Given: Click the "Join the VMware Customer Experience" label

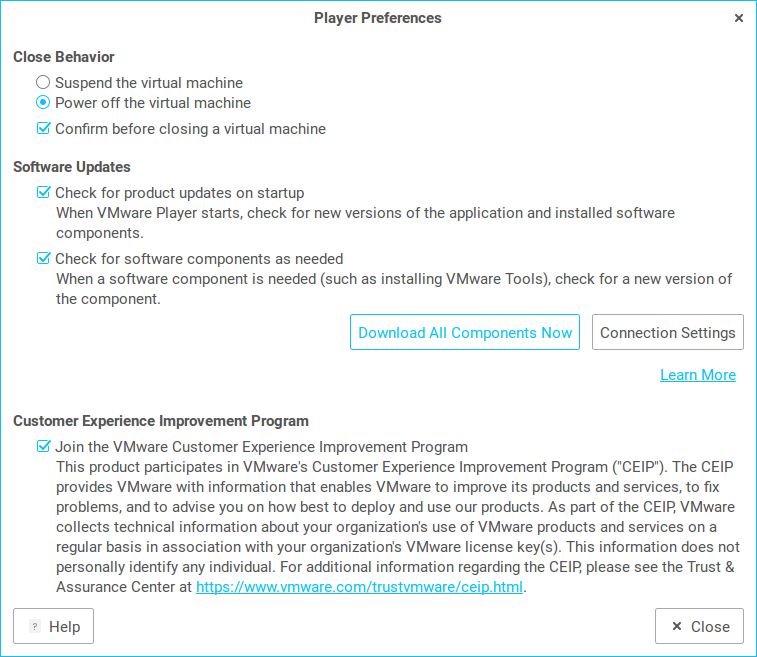Looking at the screenshot, I should (x=261, y=447).
